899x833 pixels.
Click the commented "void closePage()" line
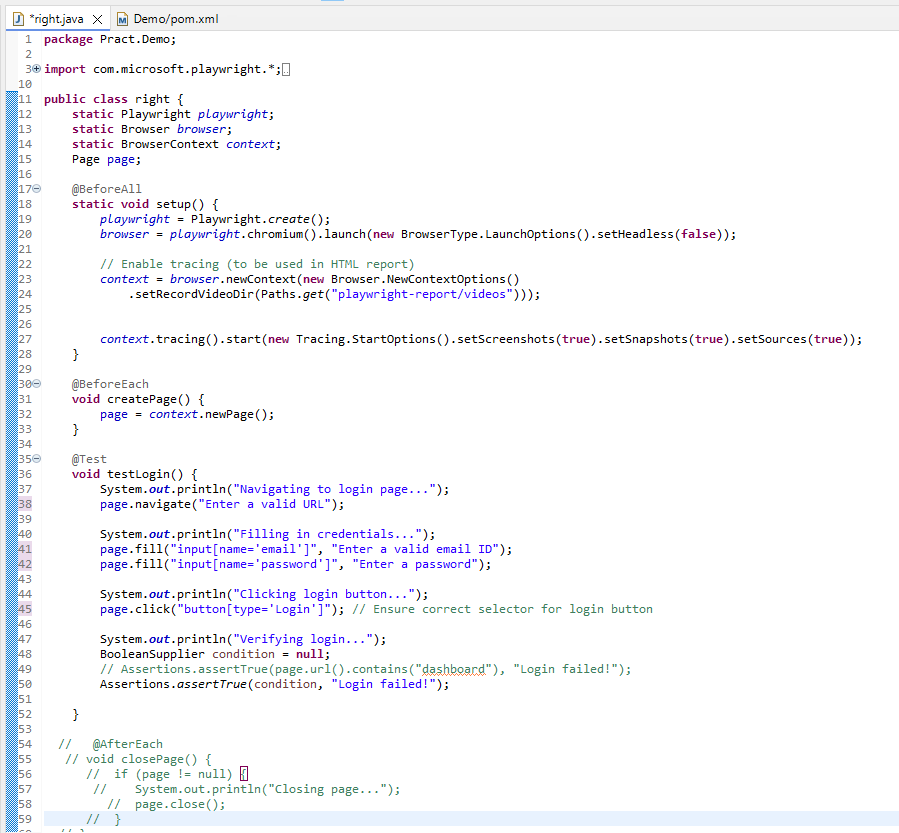pos(138,759)
